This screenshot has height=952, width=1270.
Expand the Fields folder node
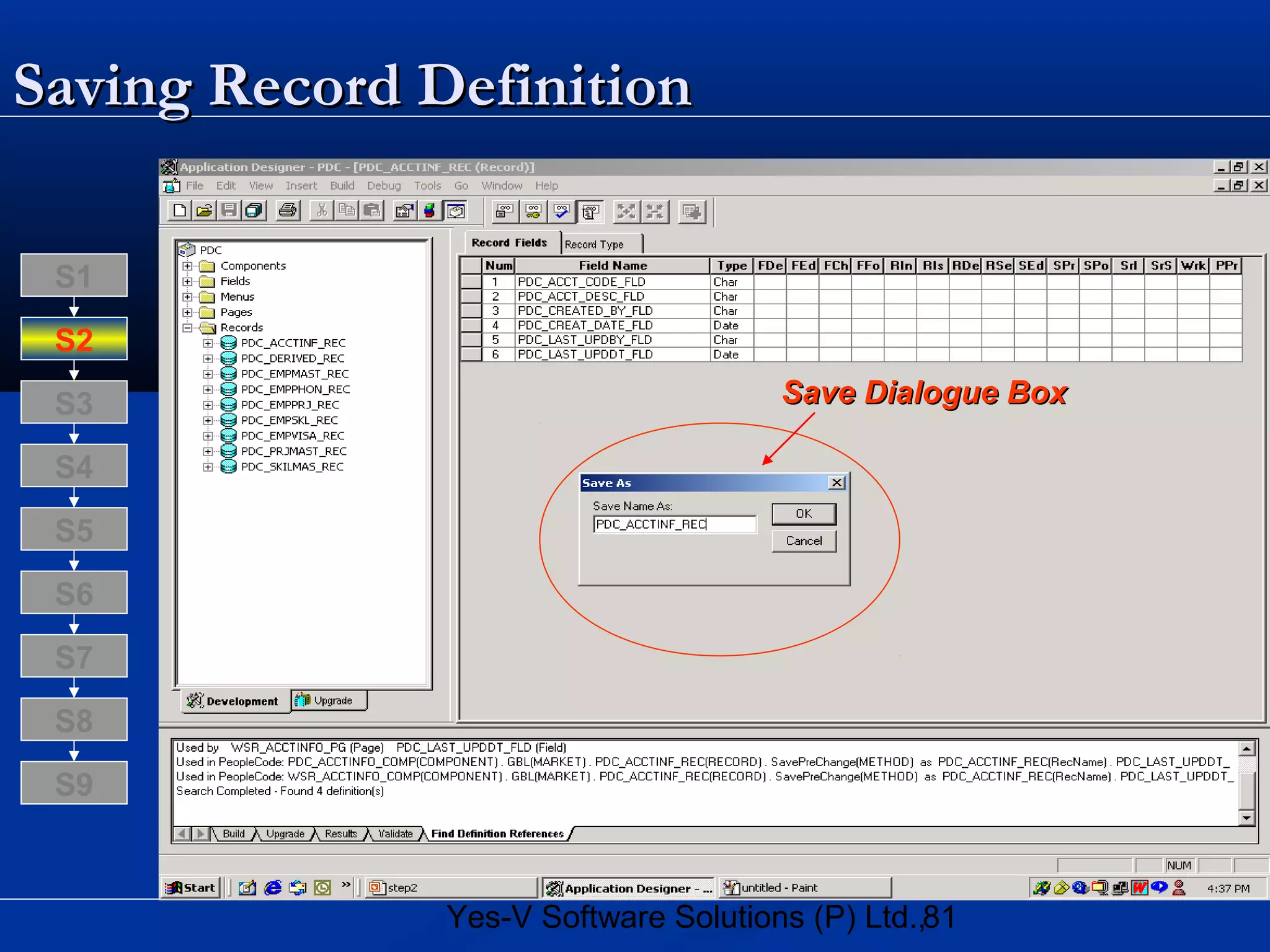(187, 281)
